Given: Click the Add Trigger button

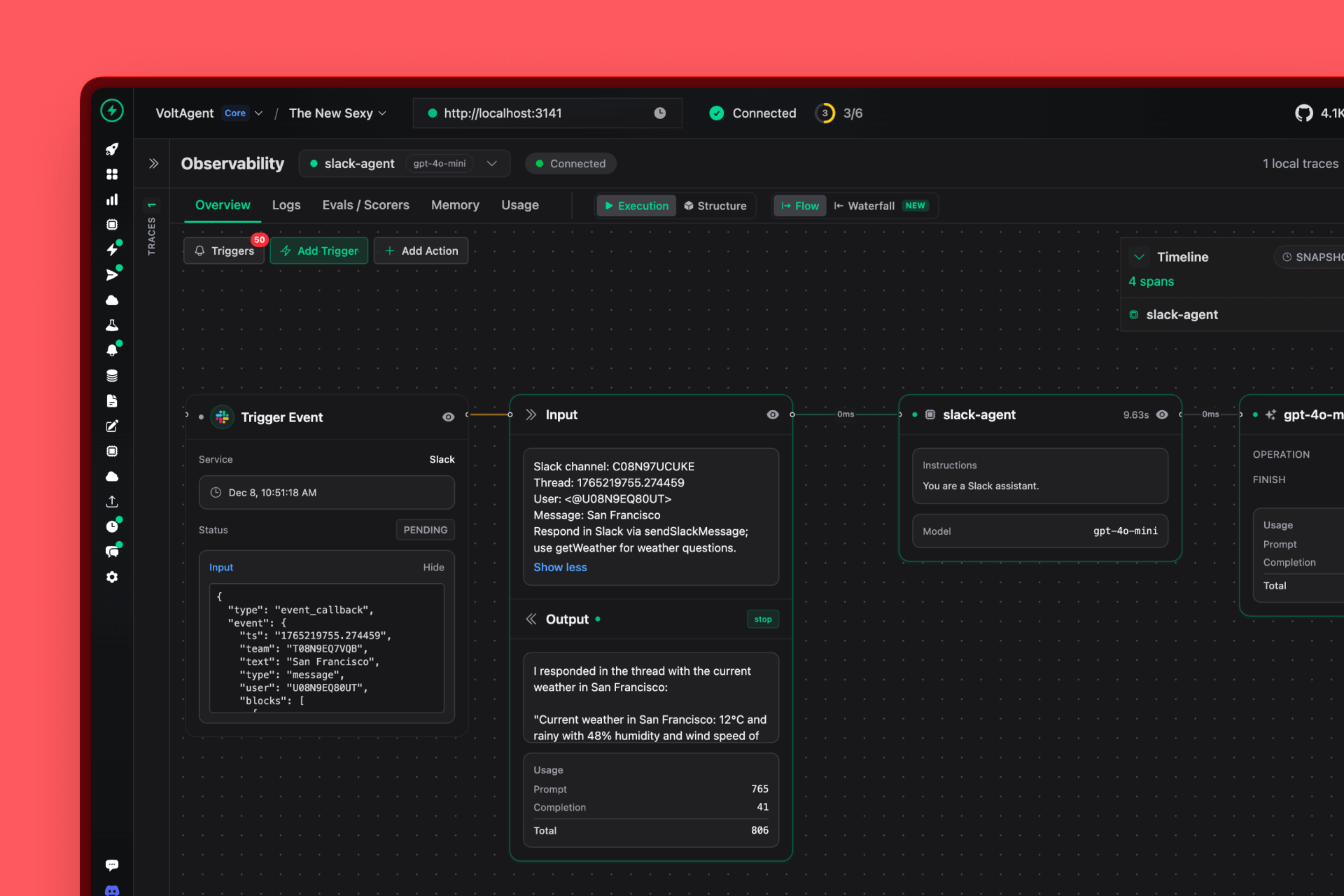Looking at the screenshot, I should 319,251.
